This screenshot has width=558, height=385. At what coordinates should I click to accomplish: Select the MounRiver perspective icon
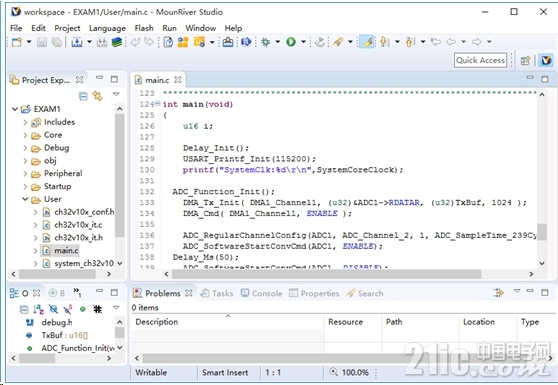(x=546, y=60)
